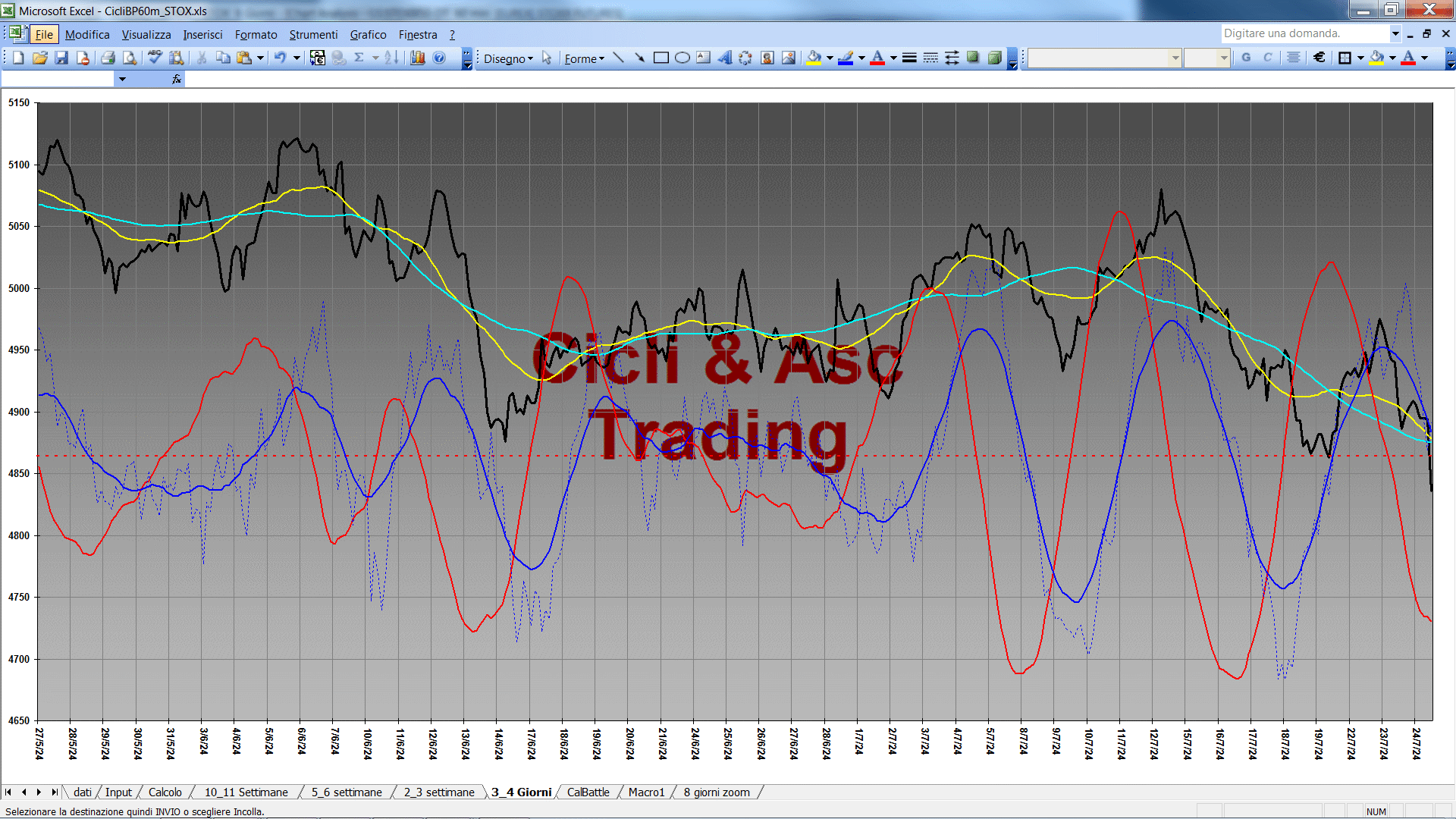Click the 3-D Style icon

pyautogui.click(x=994, y=58)
